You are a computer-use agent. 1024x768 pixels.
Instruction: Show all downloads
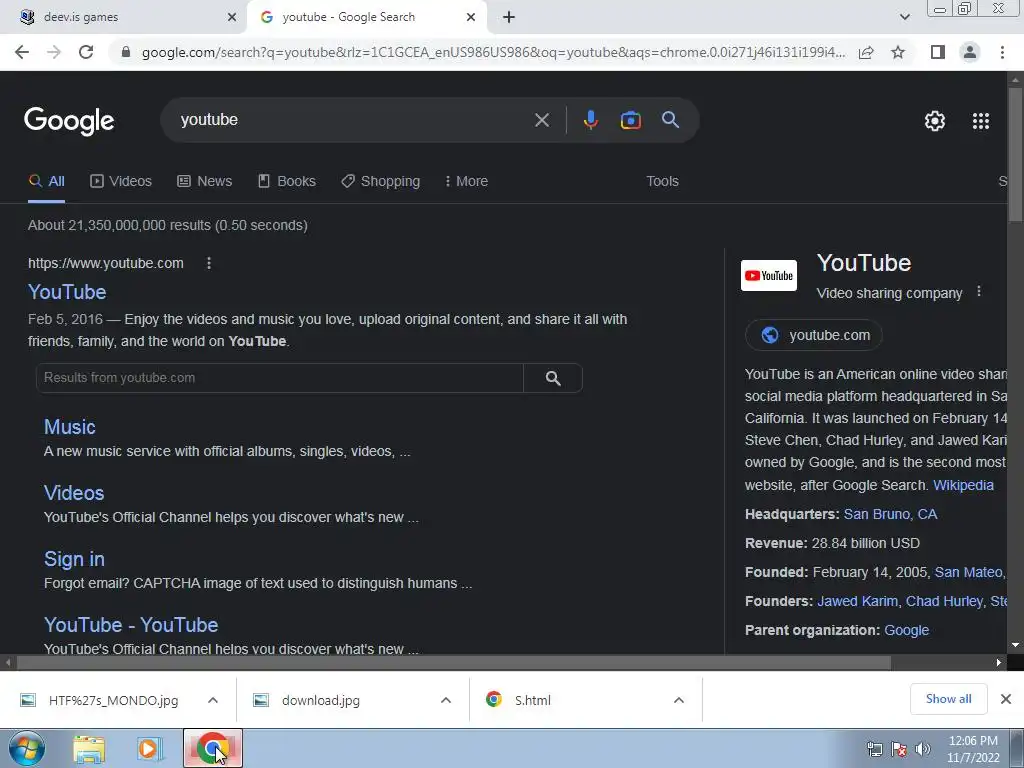(948, 699)
